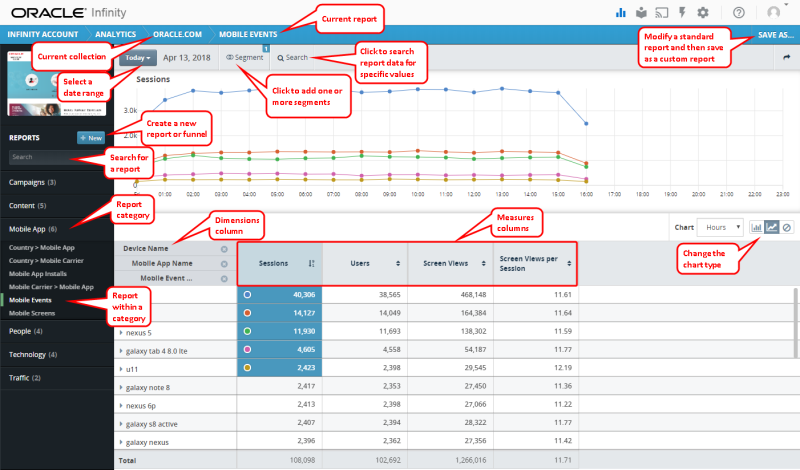Click the share arrow icon

tap(786, 57)
